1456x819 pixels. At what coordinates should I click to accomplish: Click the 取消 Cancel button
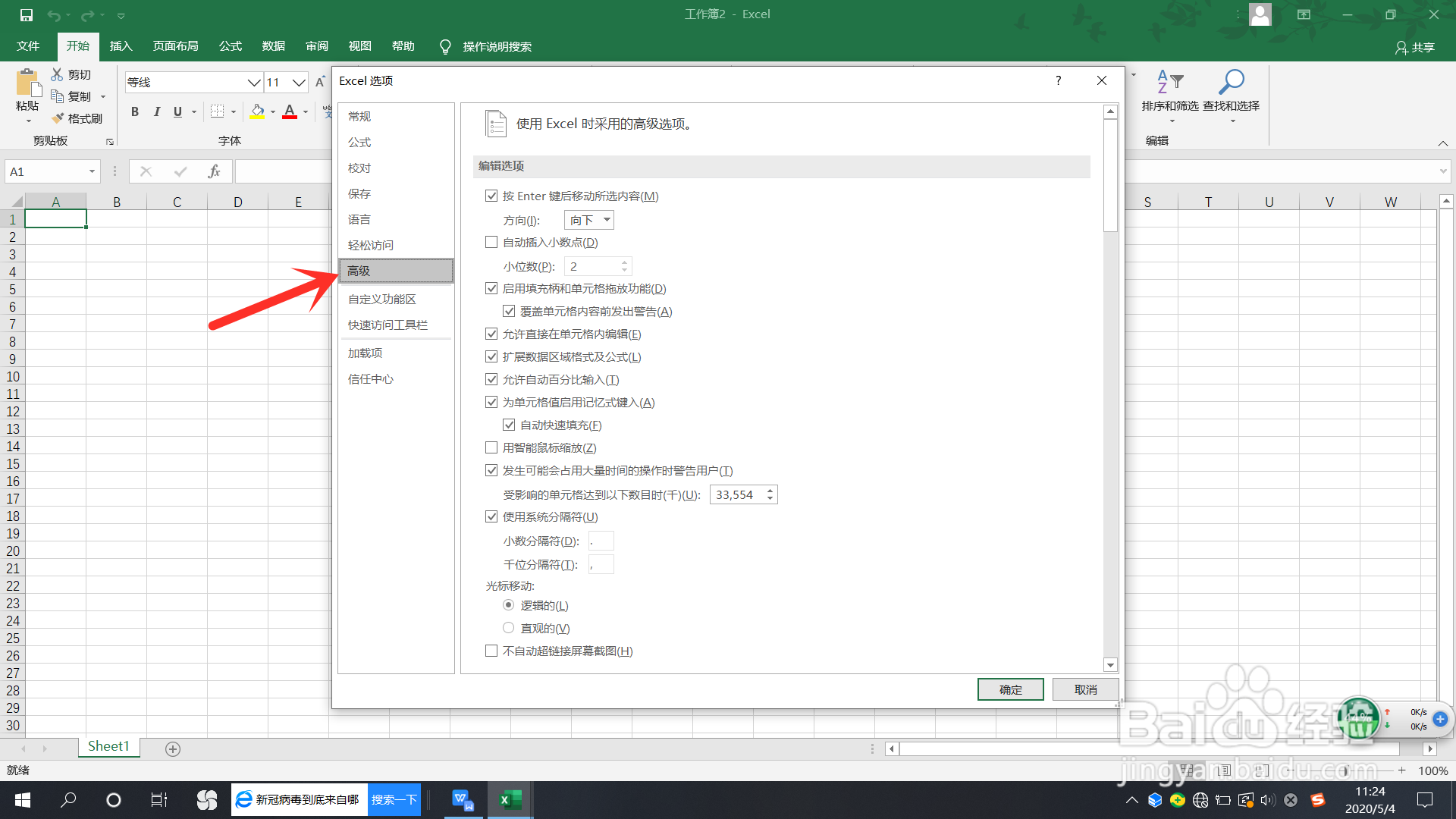point(1085,689)
